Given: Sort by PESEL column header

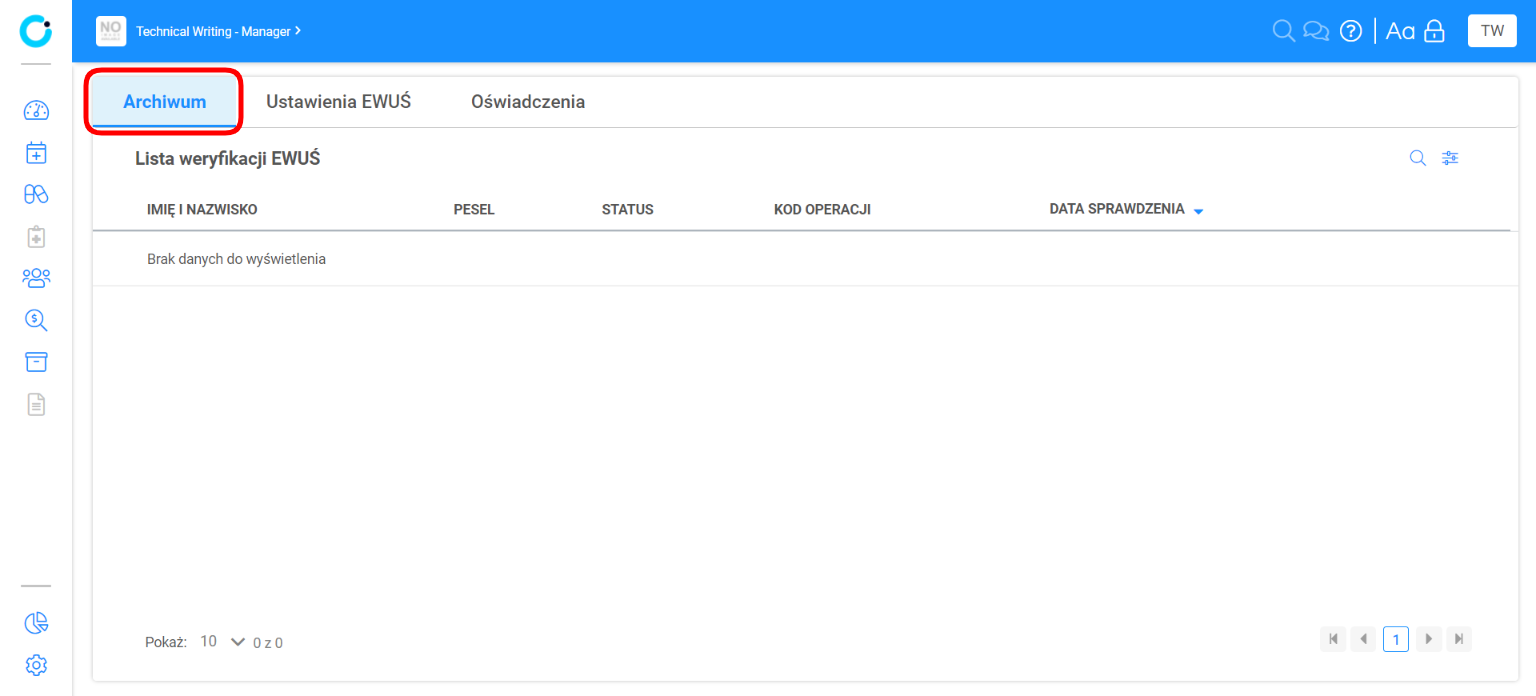Looking at the screenshot, I should pos(474,210).
